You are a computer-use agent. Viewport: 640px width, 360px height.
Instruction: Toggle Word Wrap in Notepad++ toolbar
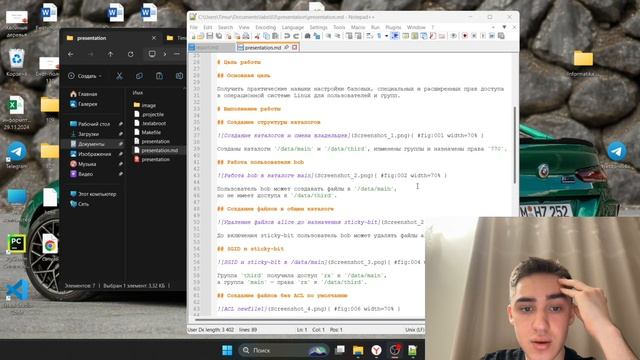pyautogui.click(x=369, y=36)
